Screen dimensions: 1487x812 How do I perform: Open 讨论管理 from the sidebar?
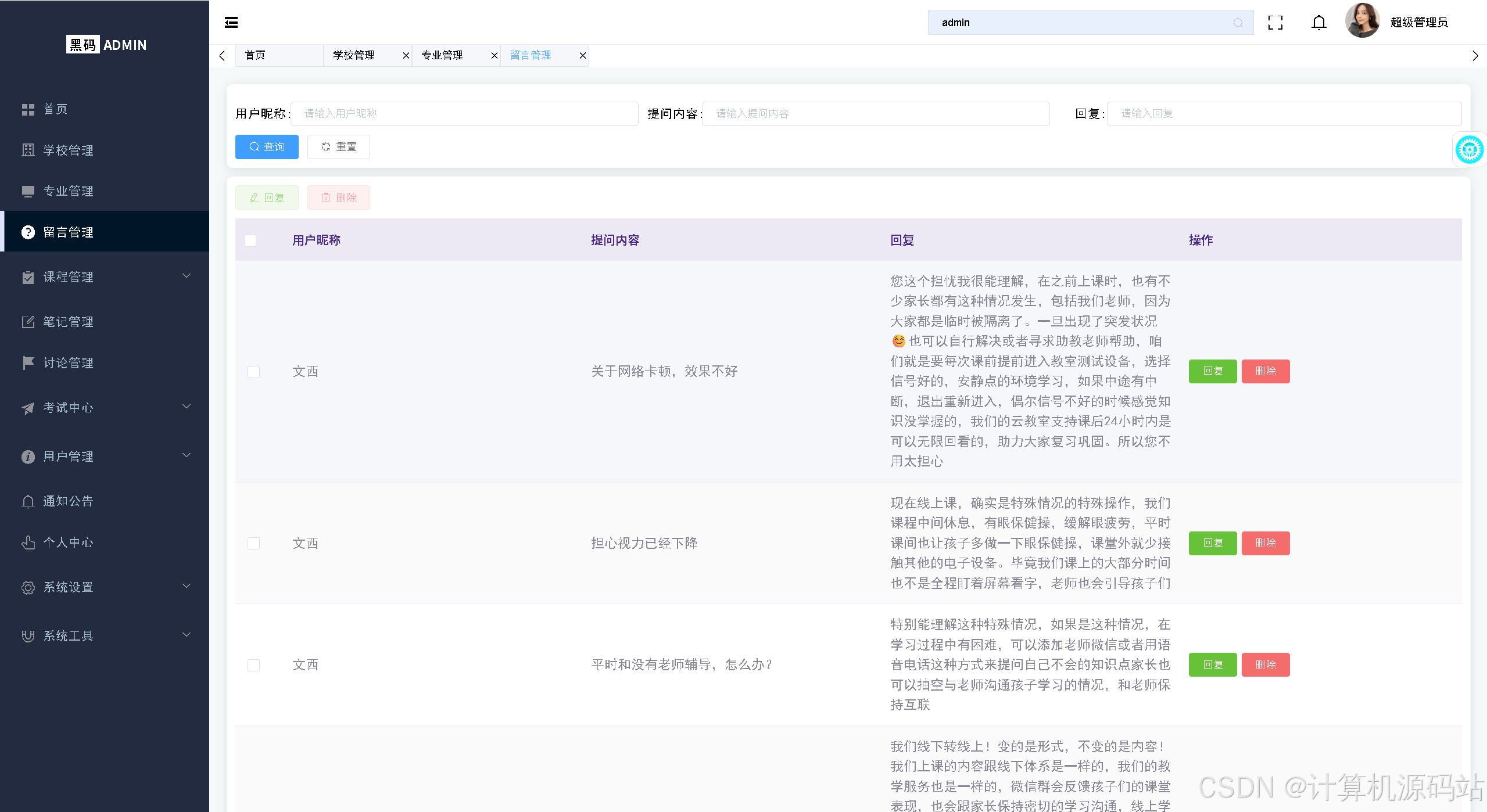[x=68, y=362]
